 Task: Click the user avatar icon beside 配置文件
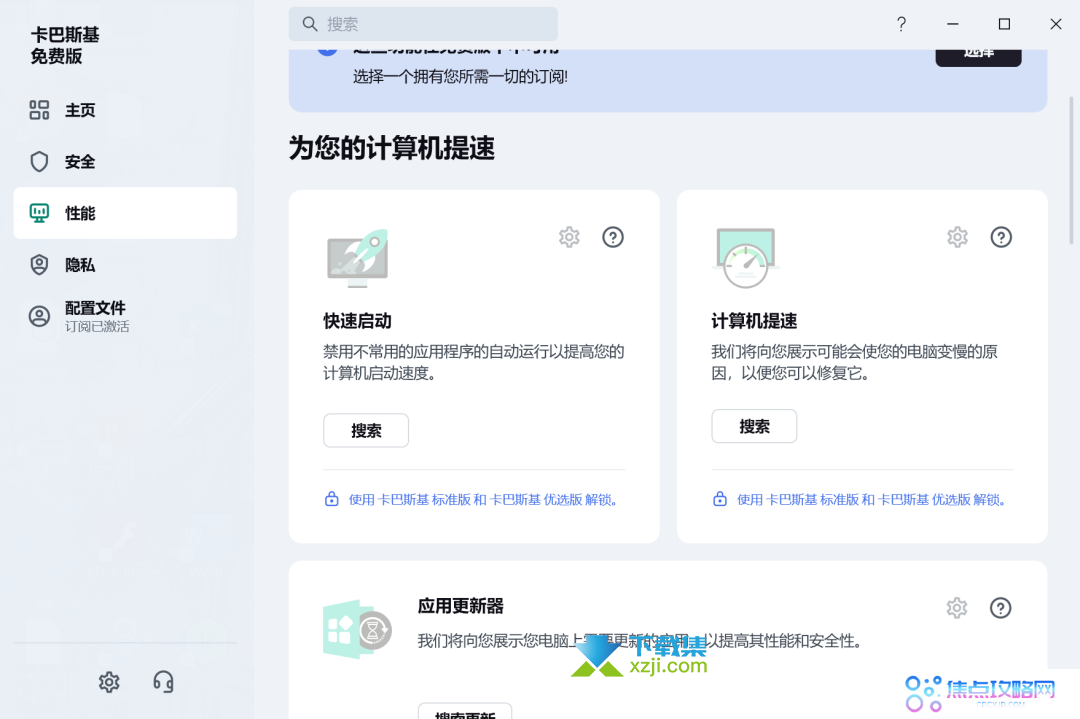(x=39, y=316)
